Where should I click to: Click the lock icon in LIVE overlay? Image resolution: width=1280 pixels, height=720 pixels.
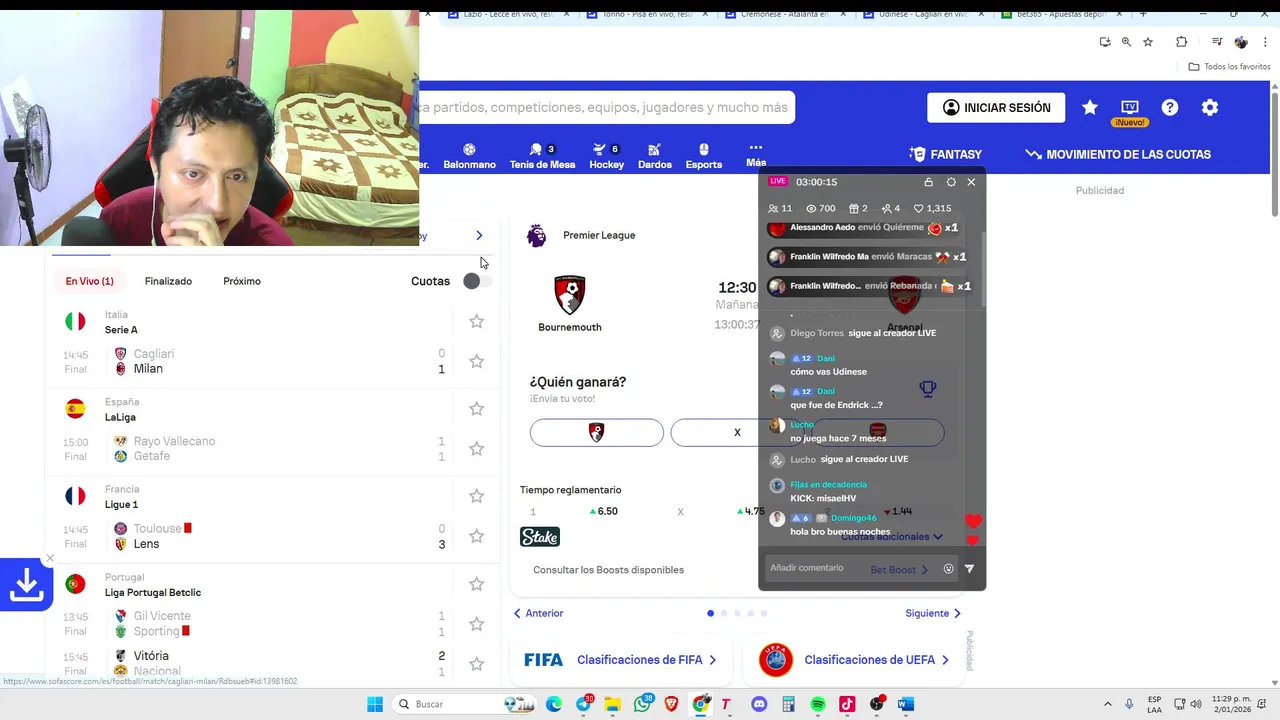tap(928, 182)
